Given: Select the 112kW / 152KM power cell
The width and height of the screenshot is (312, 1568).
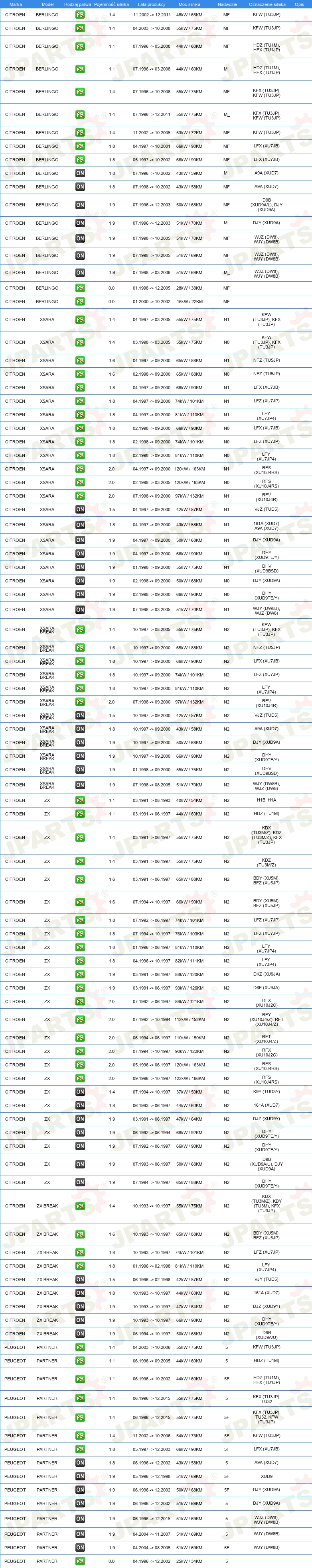Looking at the screenshot, I should point(190,1019).
